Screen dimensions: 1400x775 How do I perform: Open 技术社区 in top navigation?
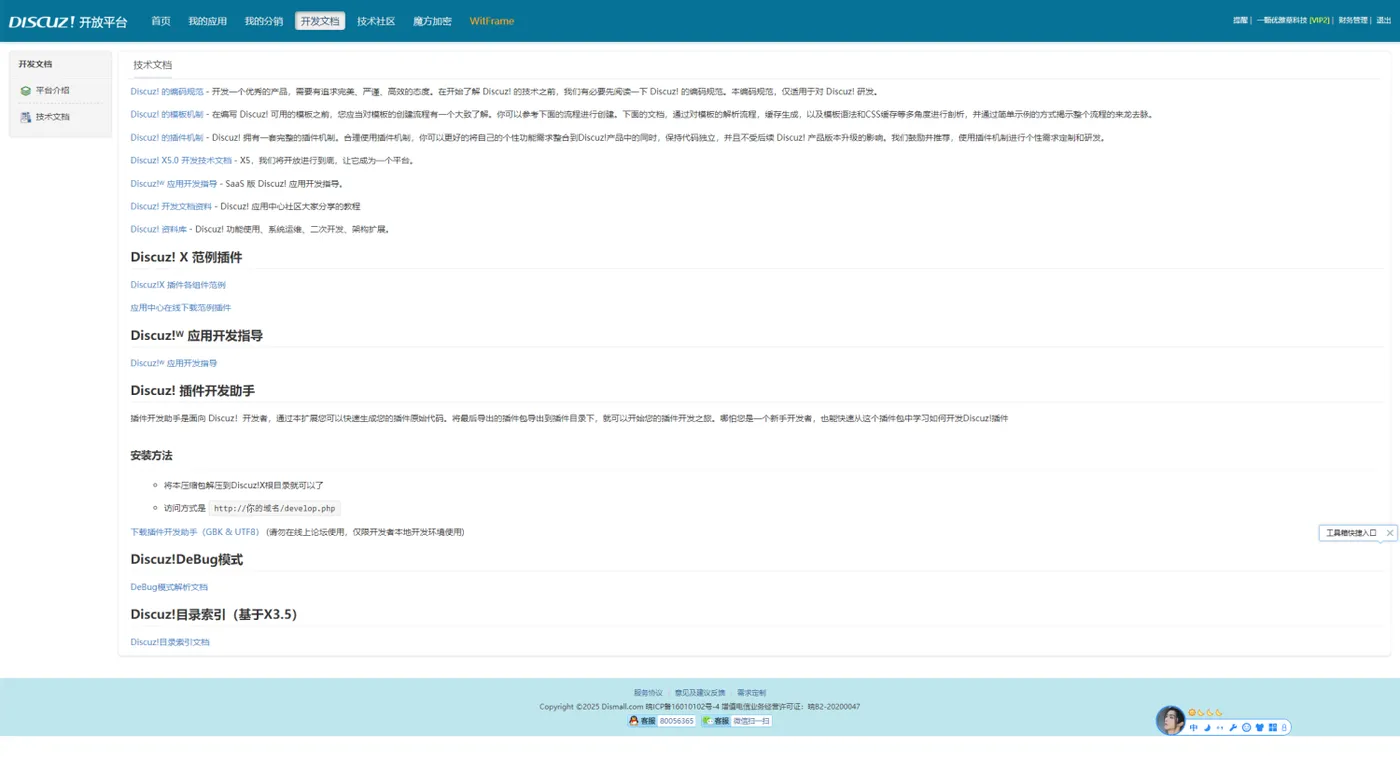click(x=376, y=21)
